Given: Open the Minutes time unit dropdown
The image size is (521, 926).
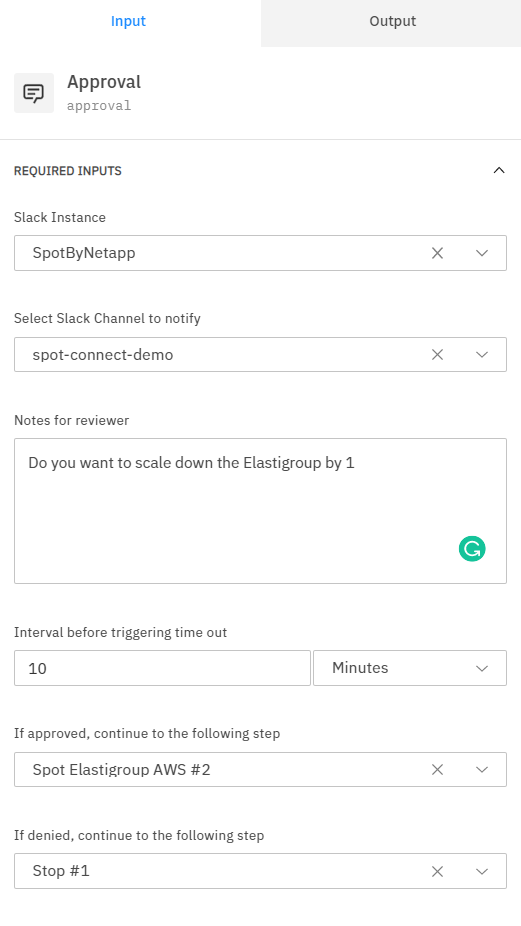Looking at the screenshot, I should pos(410,668).
